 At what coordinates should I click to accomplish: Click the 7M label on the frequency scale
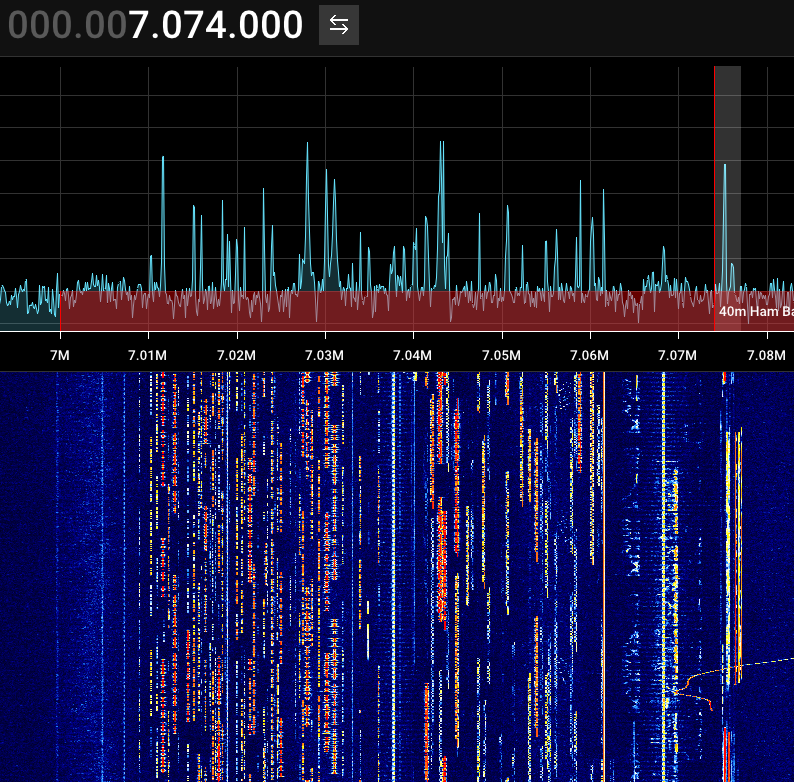pyautogui.click(x=60, y=355)
